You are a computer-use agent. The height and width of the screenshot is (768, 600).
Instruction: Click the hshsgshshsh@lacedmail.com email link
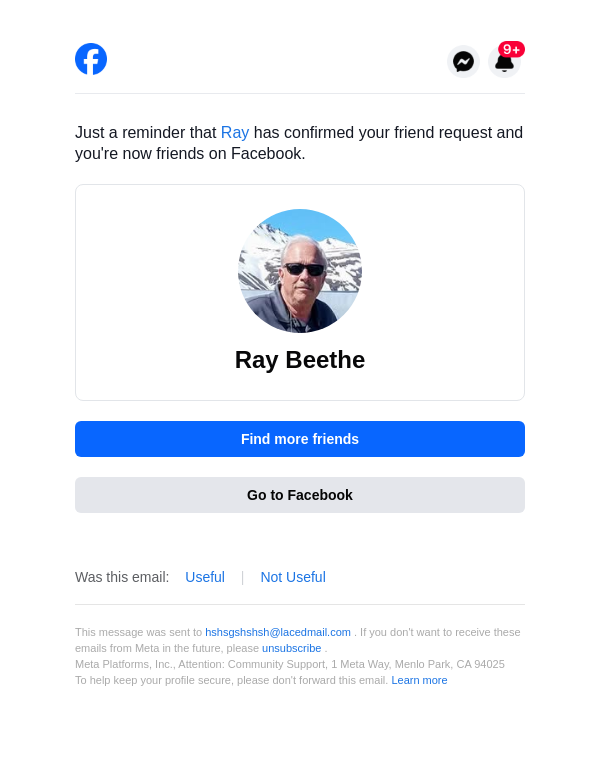[x=278, y=632]
